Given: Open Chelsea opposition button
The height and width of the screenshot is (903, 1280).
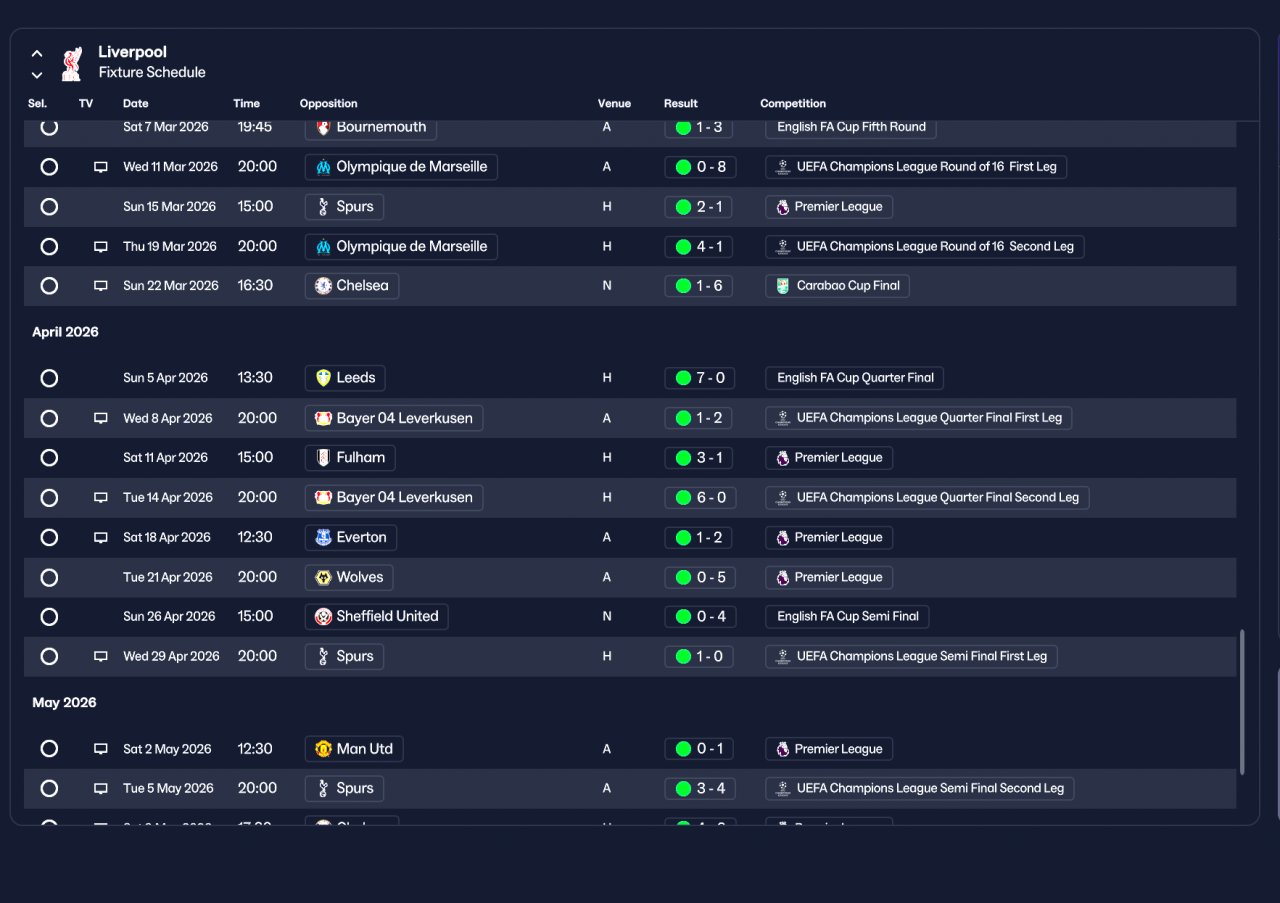Looking at the screenshot, I should pos(352,286).
